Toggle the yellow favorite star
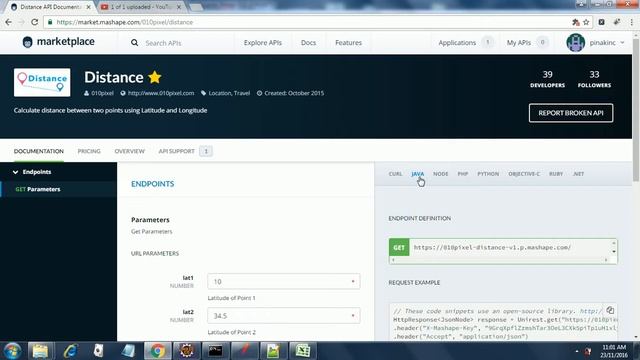The height and width of the screenshot is (360, 640). click(x=155, y=77)
